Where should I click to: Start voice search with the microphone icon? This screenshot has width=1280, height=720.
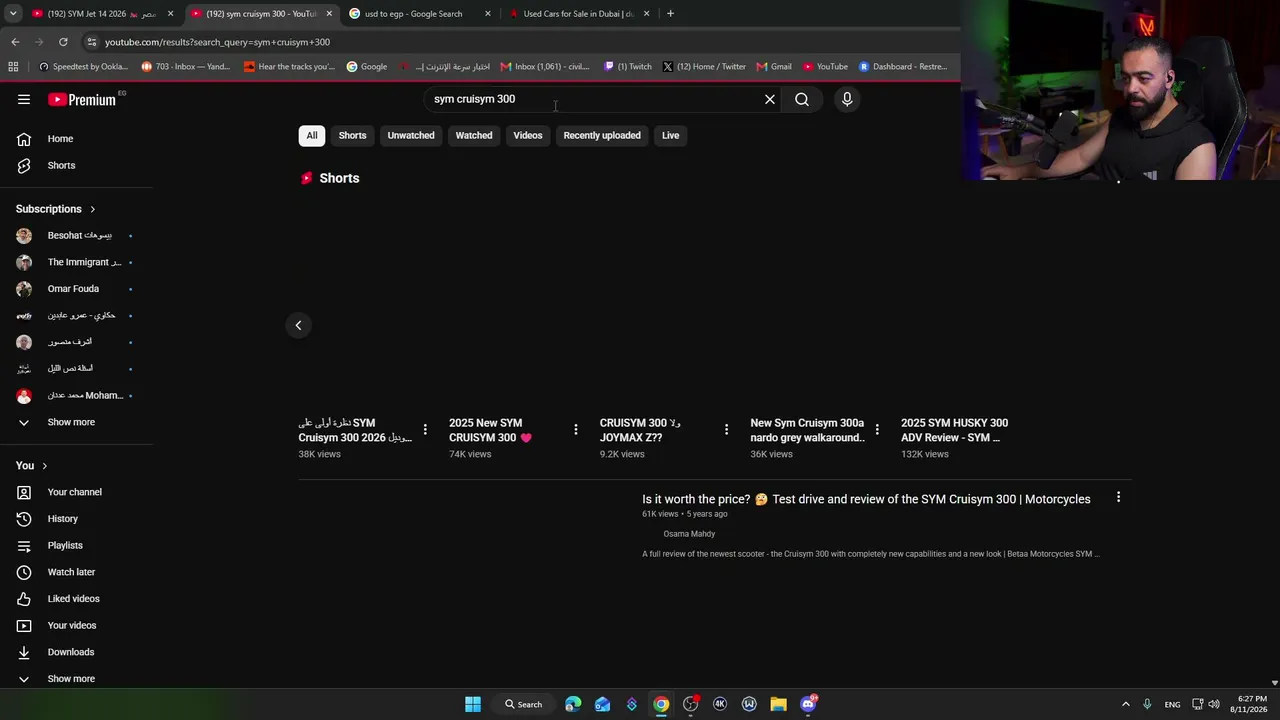(x=847, y=99)
